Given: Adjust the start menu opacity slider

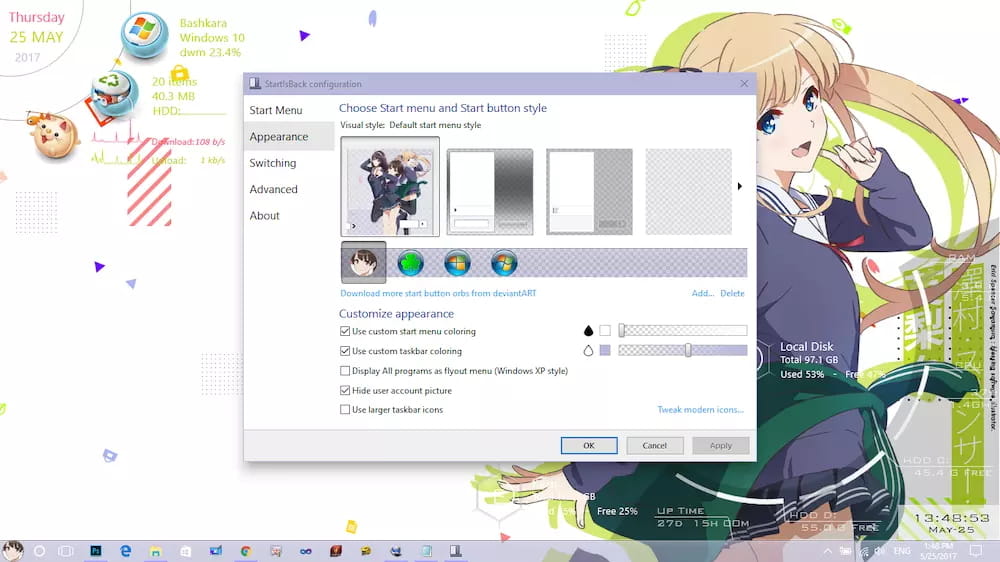Looking at the screenshot, I should tap(682, 330).
